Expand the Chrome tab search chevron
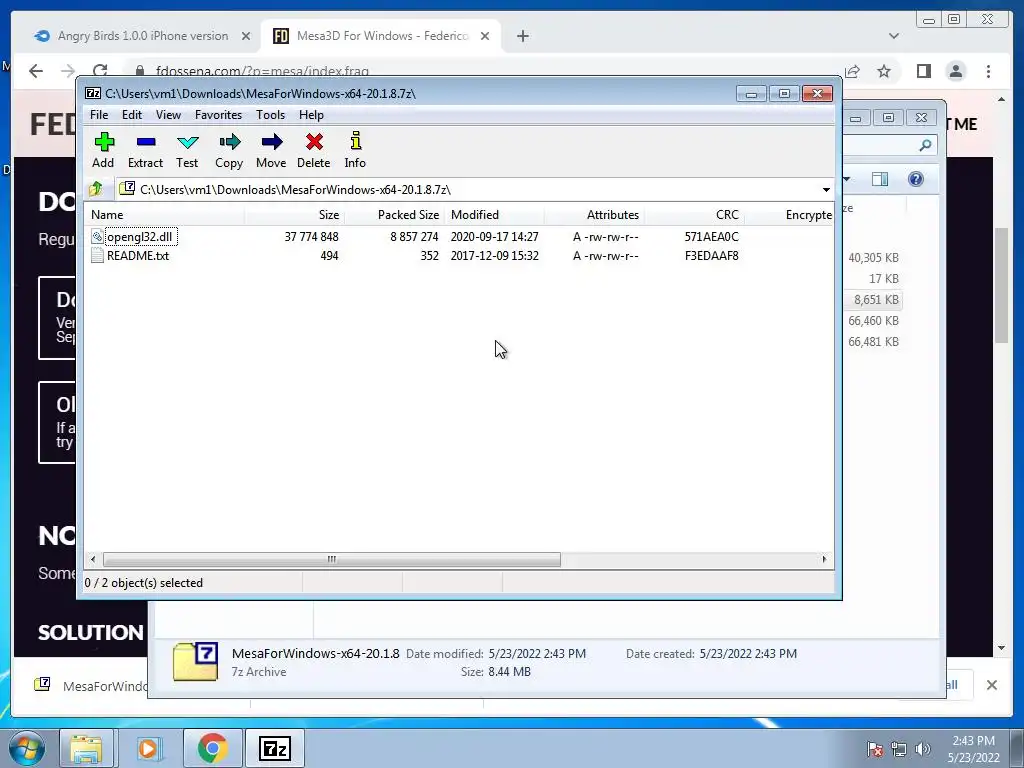This screenshot has height=768, width=1024. click(x=893, y=36)
